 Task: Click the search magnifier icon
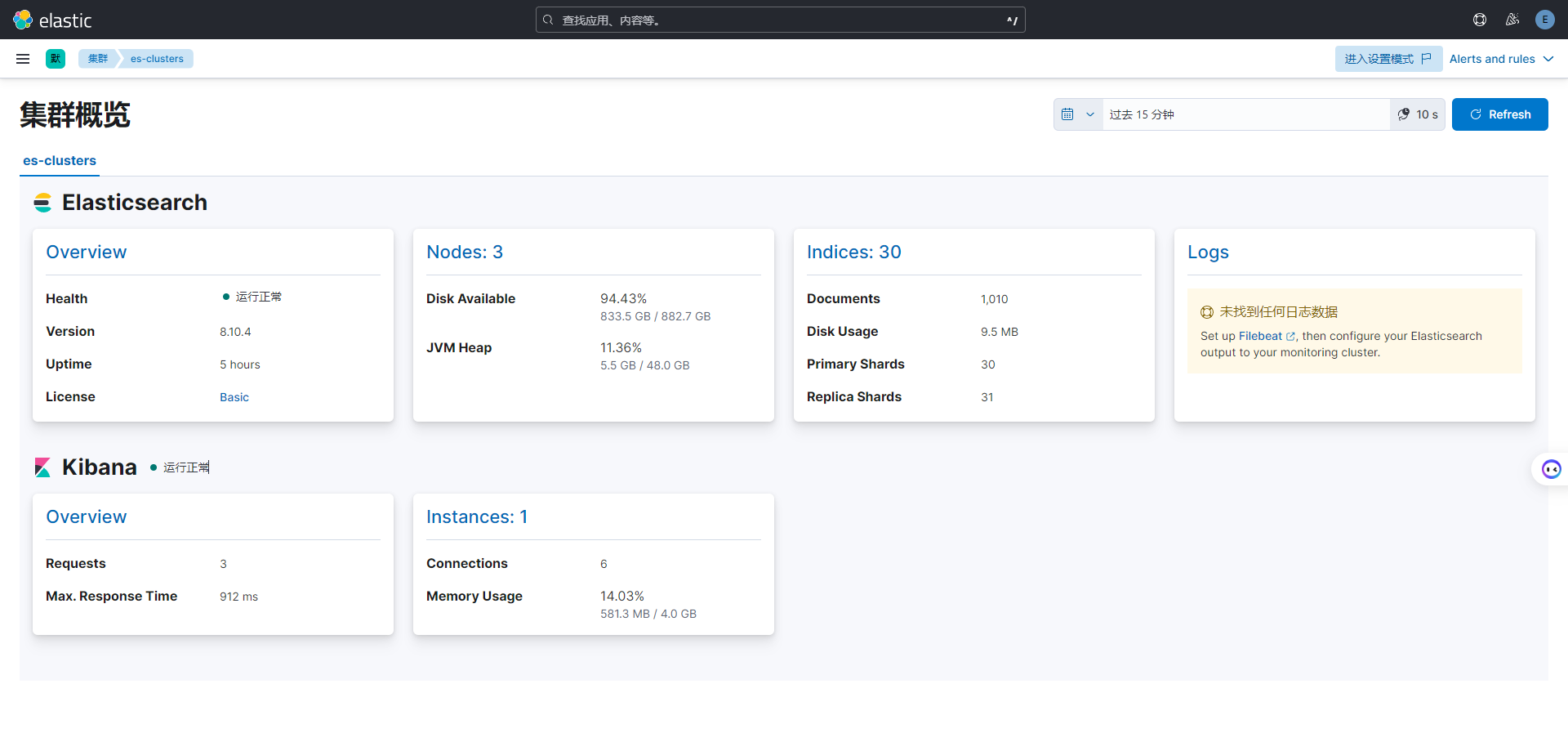(x=548, y=20)
